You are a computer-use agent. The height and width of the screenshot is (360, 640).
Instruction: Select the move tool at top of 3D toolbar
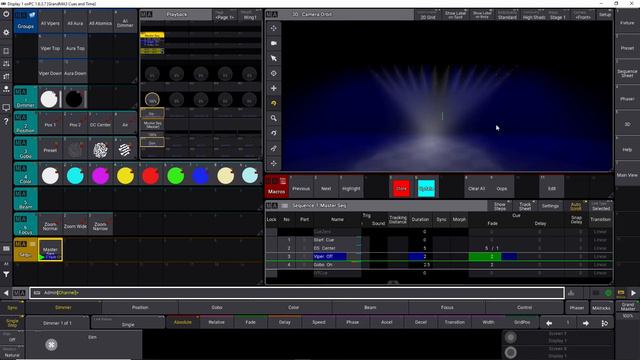click(x=273, y=28)
